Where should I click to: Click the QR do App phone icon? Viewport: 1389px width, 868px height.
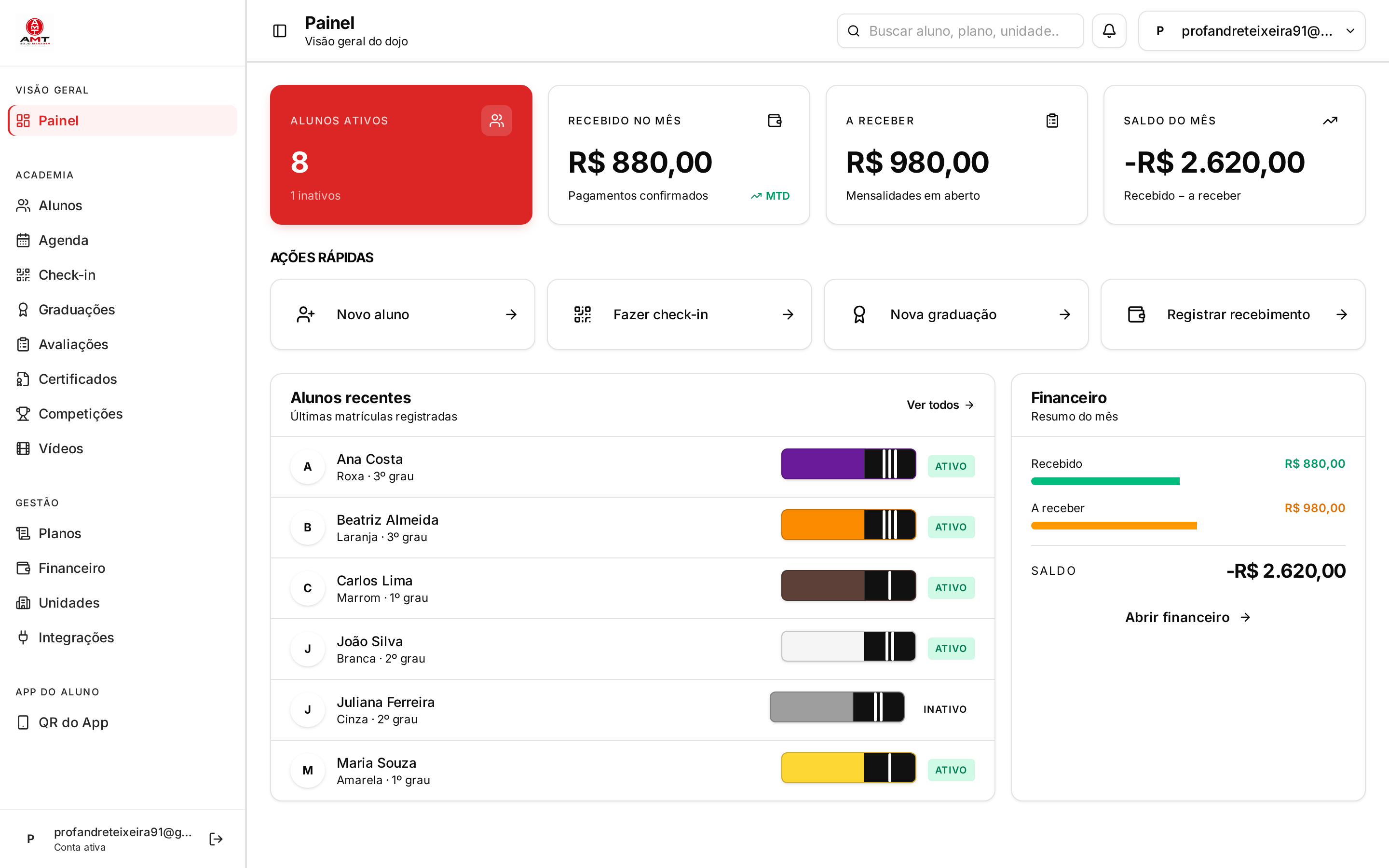tap(23, 722)
